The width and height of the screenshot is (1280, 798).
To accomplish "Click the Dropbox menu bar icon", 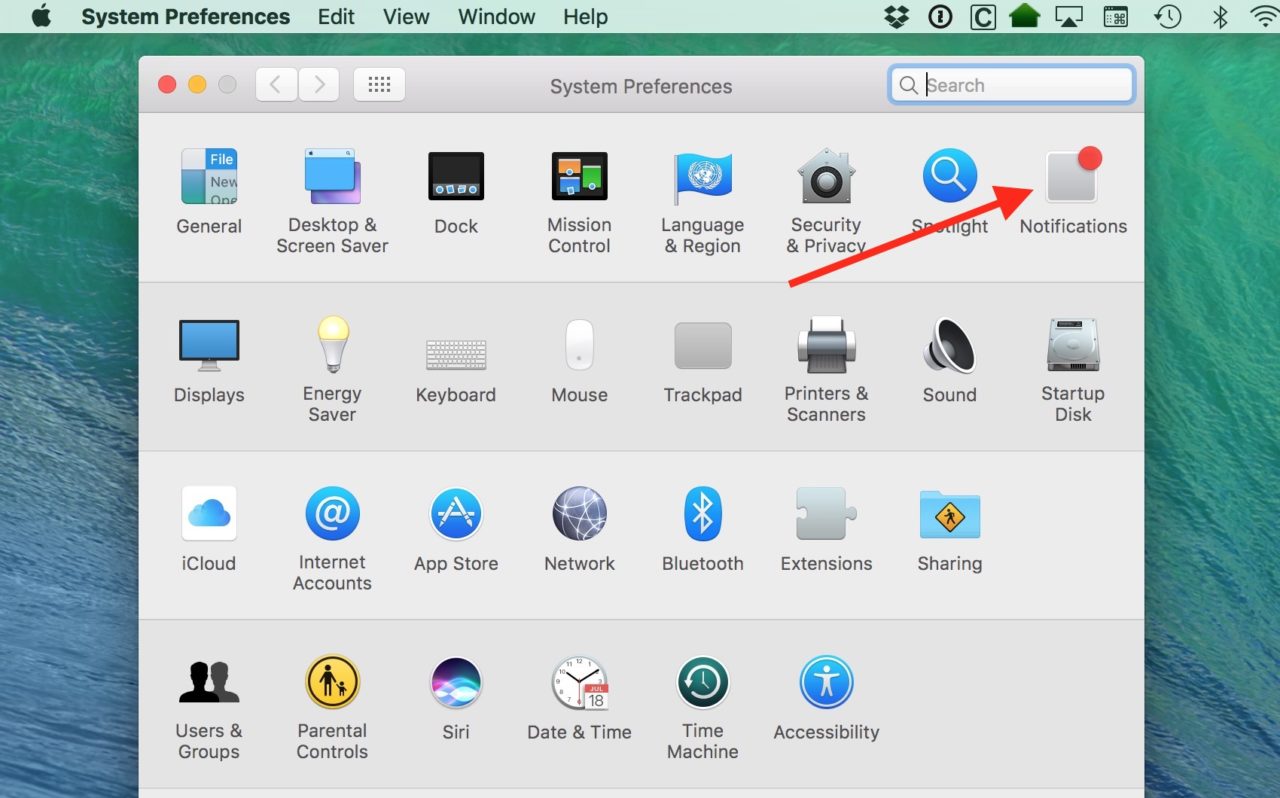I will tap(896, 16).
